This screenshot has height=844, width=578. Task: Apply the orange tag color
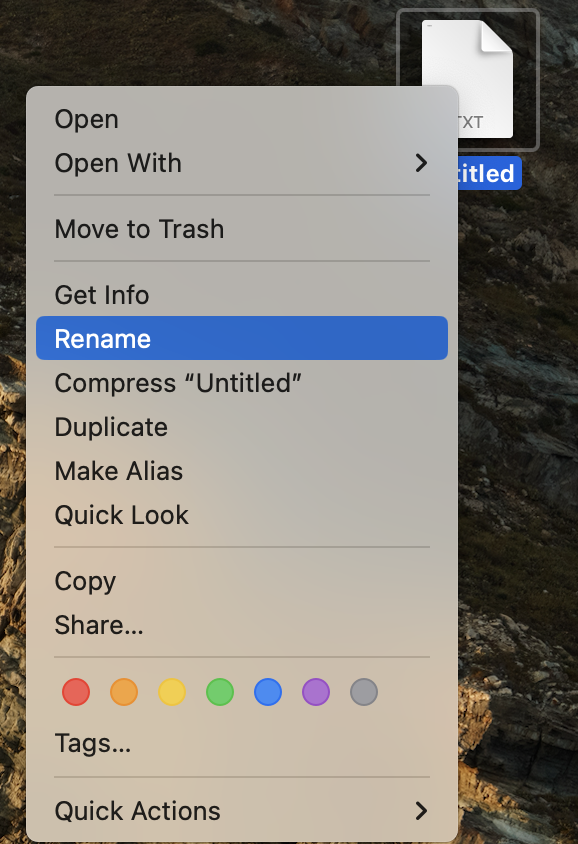(124, 692)
